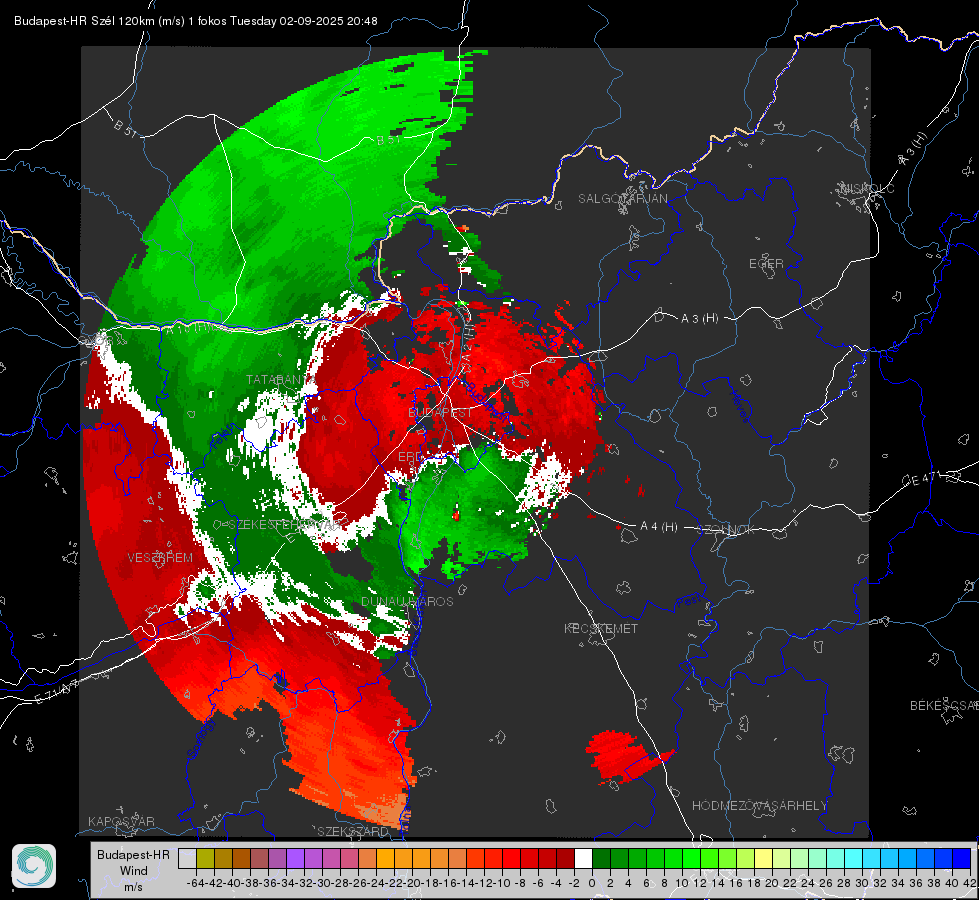The height and width of the screenshot is (900, 979).
Task: Click the A 3 (H) road label near Eger
Action: (x=699, y=319)
